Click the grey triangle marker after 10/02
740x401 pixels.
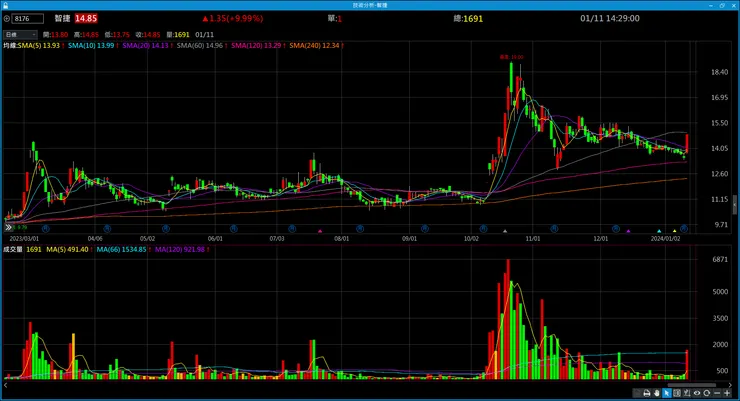tap(505, 231)
